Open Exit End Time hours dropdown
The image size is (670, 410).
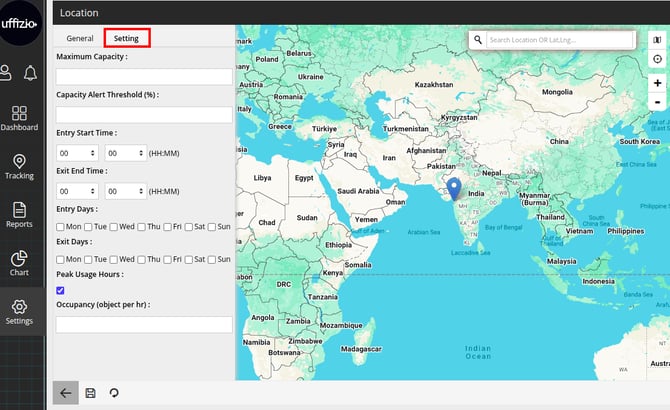[77, 191]
